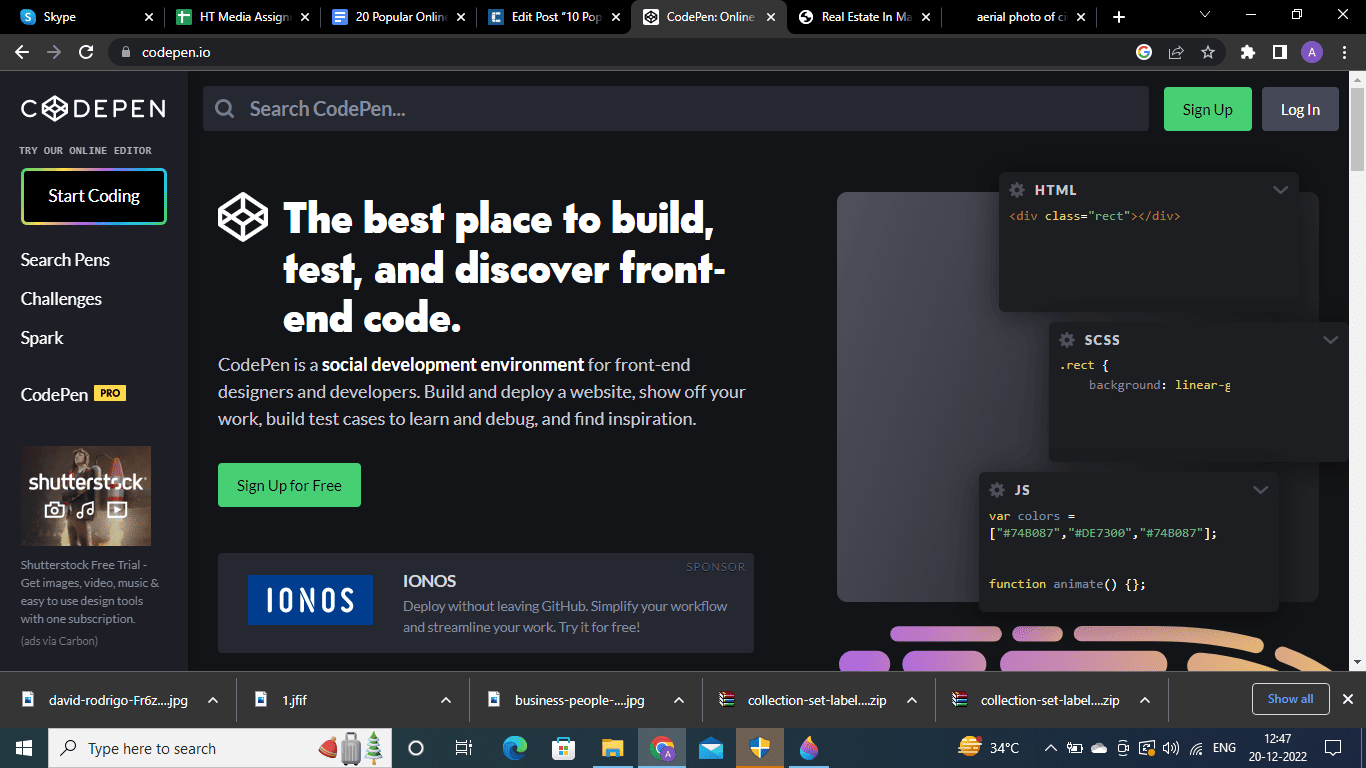Expand options for david-rodrigo jpg download
The height and width of the screenshot is (768, 1366).
point(213,700)
